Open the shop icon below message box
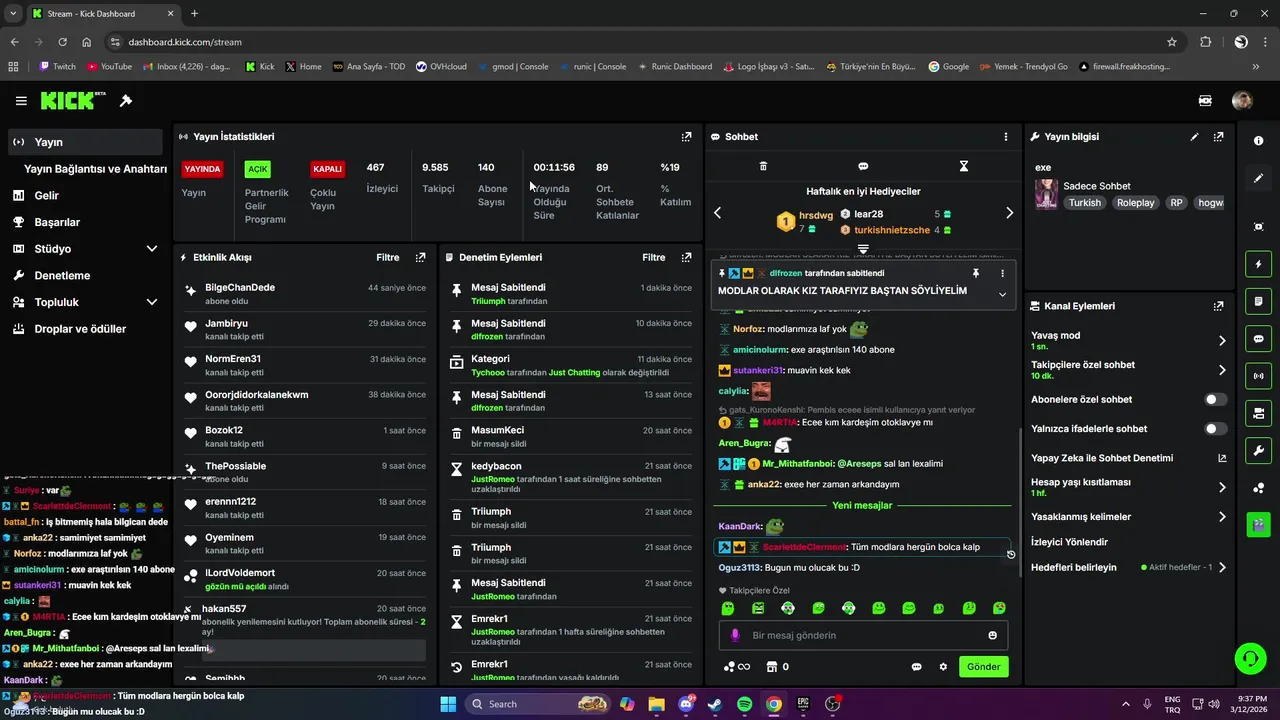Viewport: 1280px width, 720px height. 771,667
